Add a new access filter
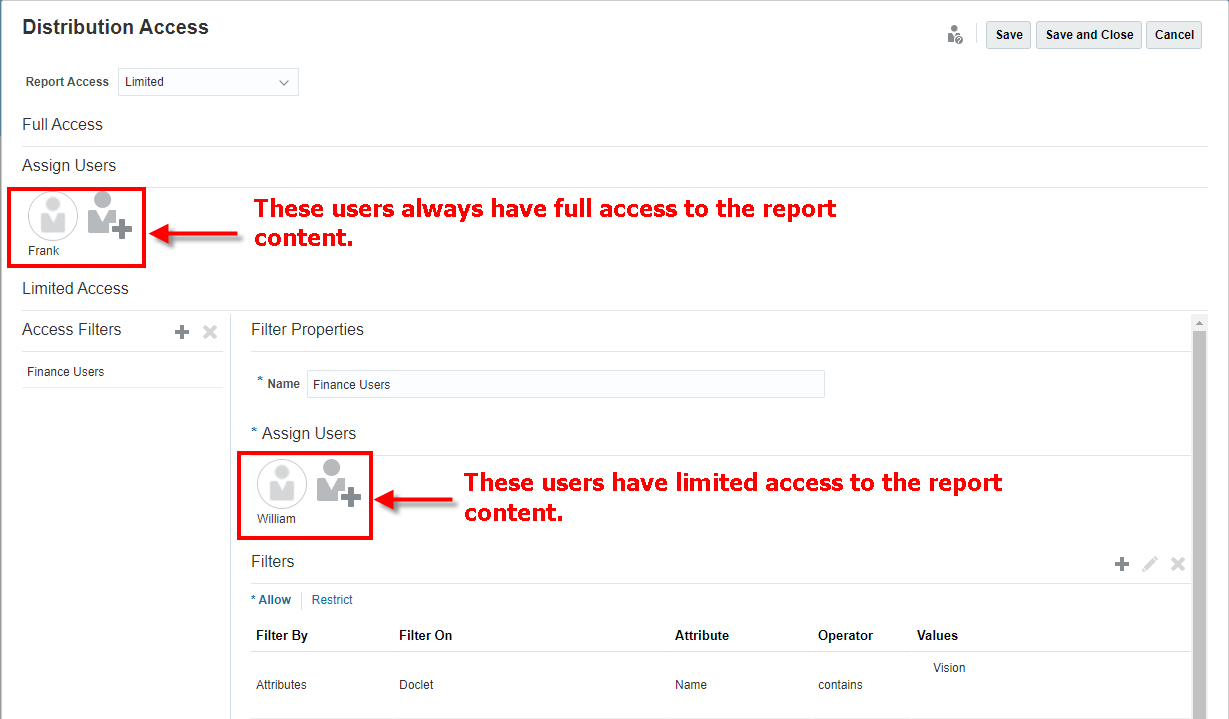 [x=182, y=332]
